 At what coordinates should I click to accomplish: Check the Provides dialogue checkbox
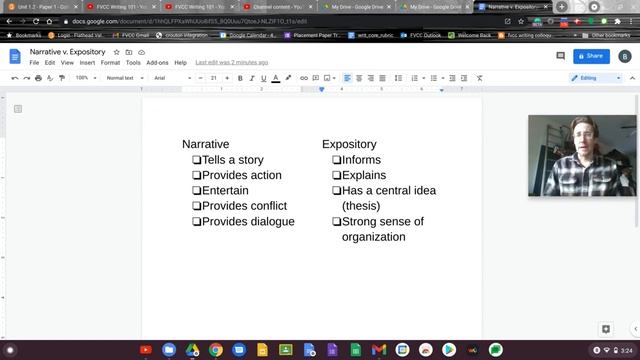click(196, 221)
